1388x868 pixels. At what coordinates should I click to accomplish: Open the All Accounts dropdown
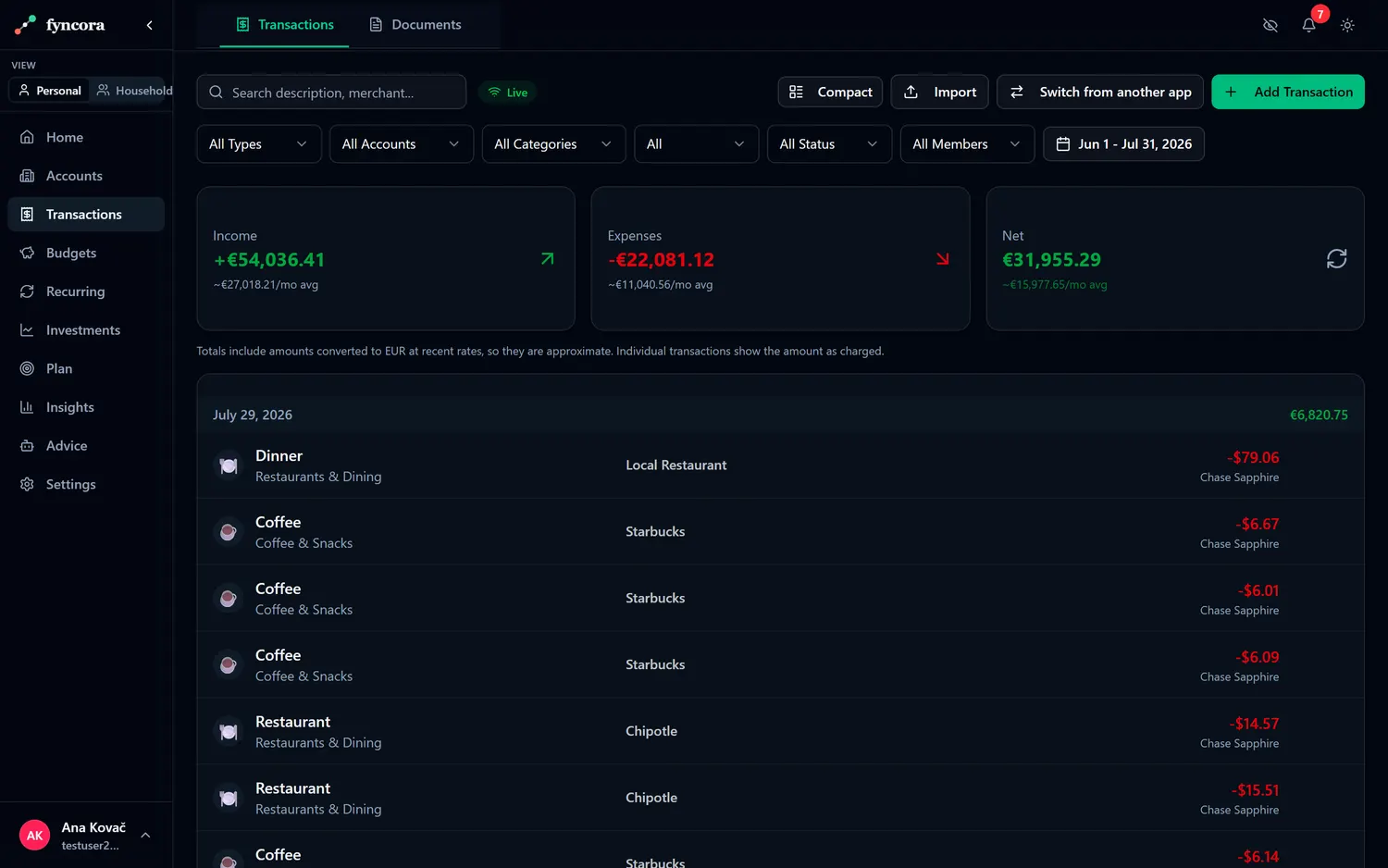(402, 144)
